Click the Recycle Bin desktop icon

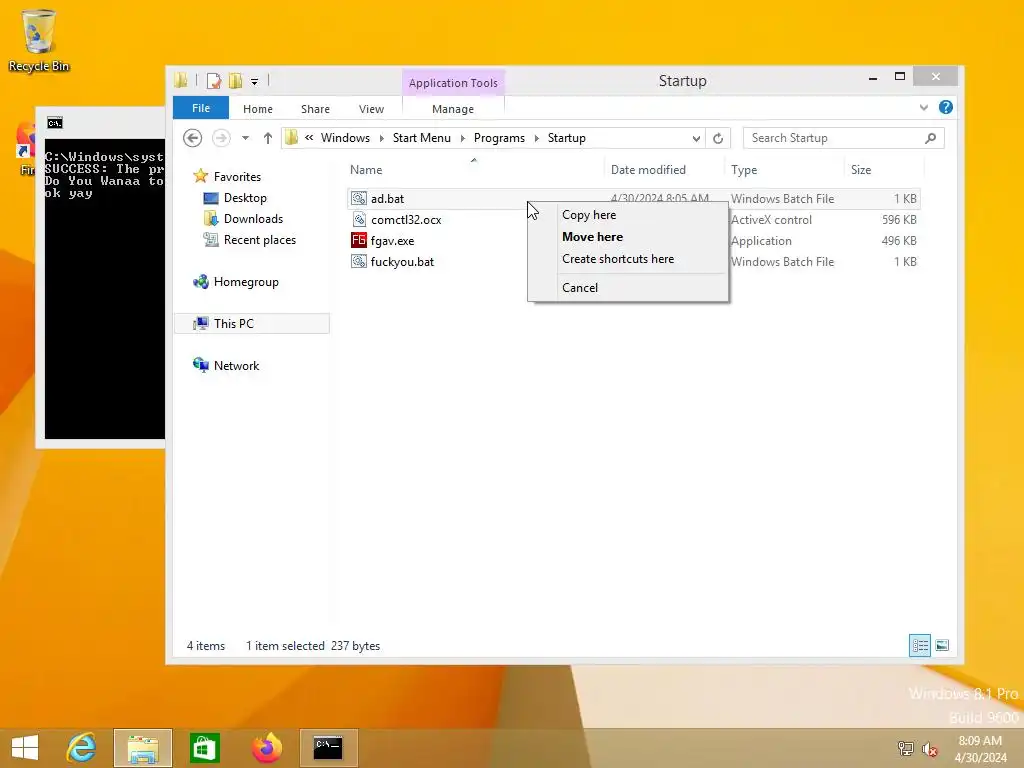[39, 40]
